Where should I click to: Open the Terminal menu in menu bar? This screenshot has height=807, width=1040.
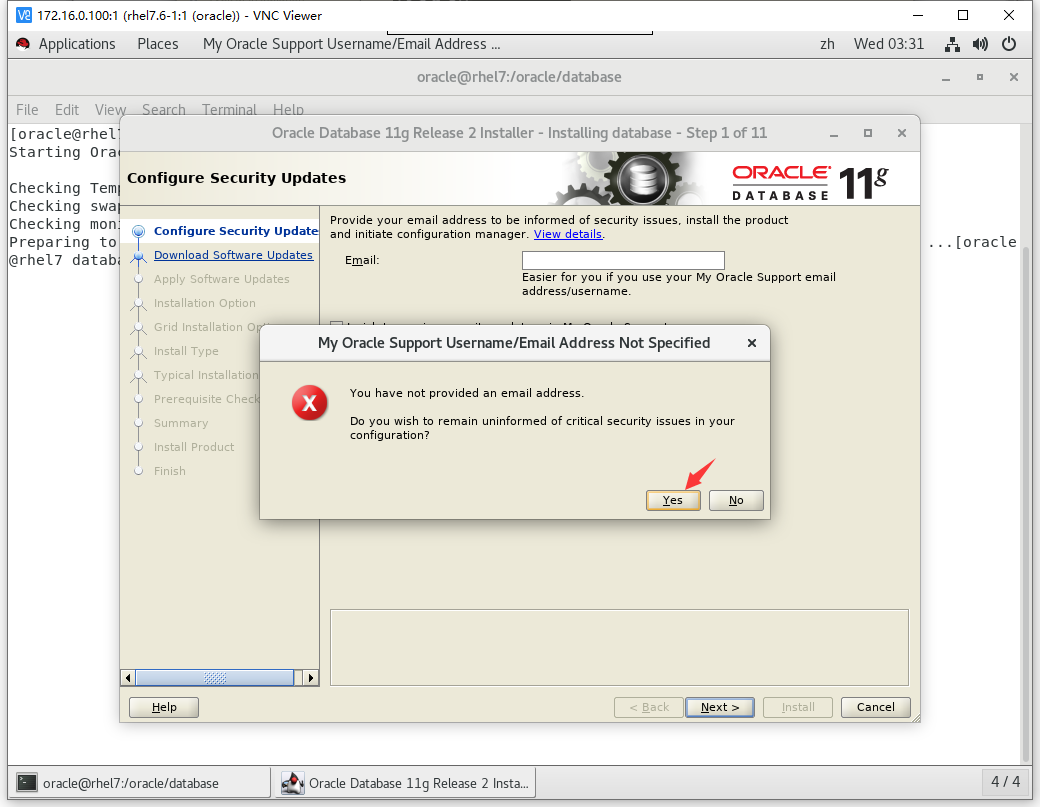click(229, 109)
